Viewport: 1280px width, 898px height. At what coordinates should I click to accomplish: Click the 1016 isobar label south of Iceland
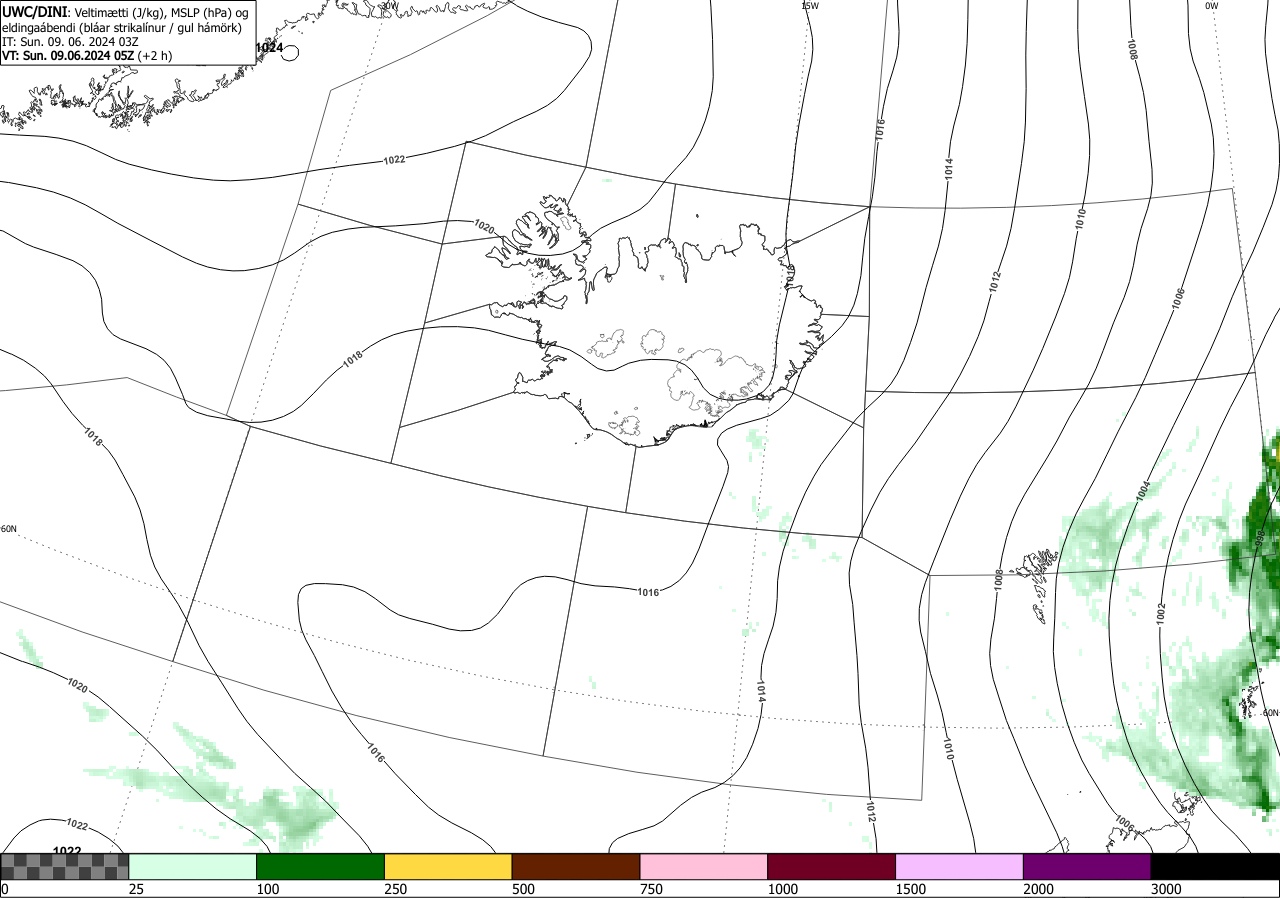click(648, 592)
